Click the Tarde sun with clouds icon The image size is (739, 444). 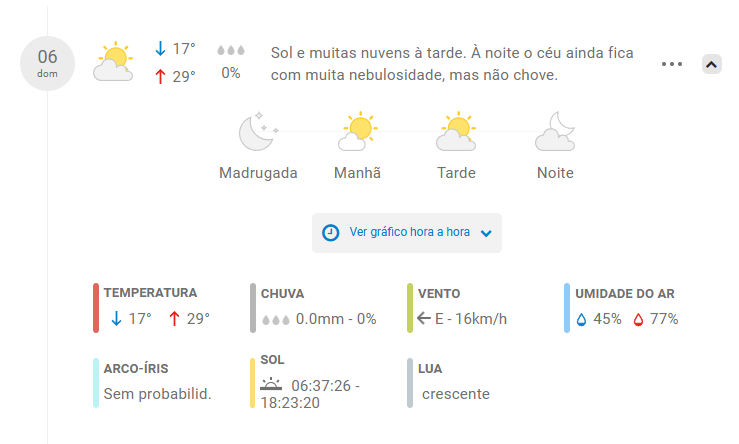(456, 131)
